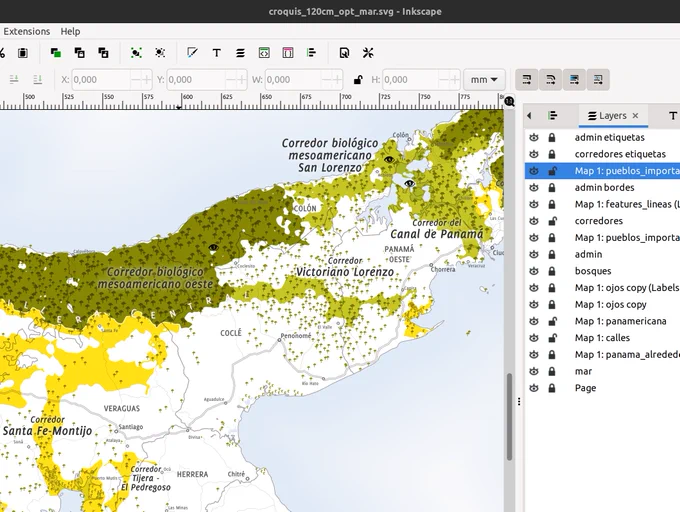Click the Lower selection one step icon

click(14, 79)
